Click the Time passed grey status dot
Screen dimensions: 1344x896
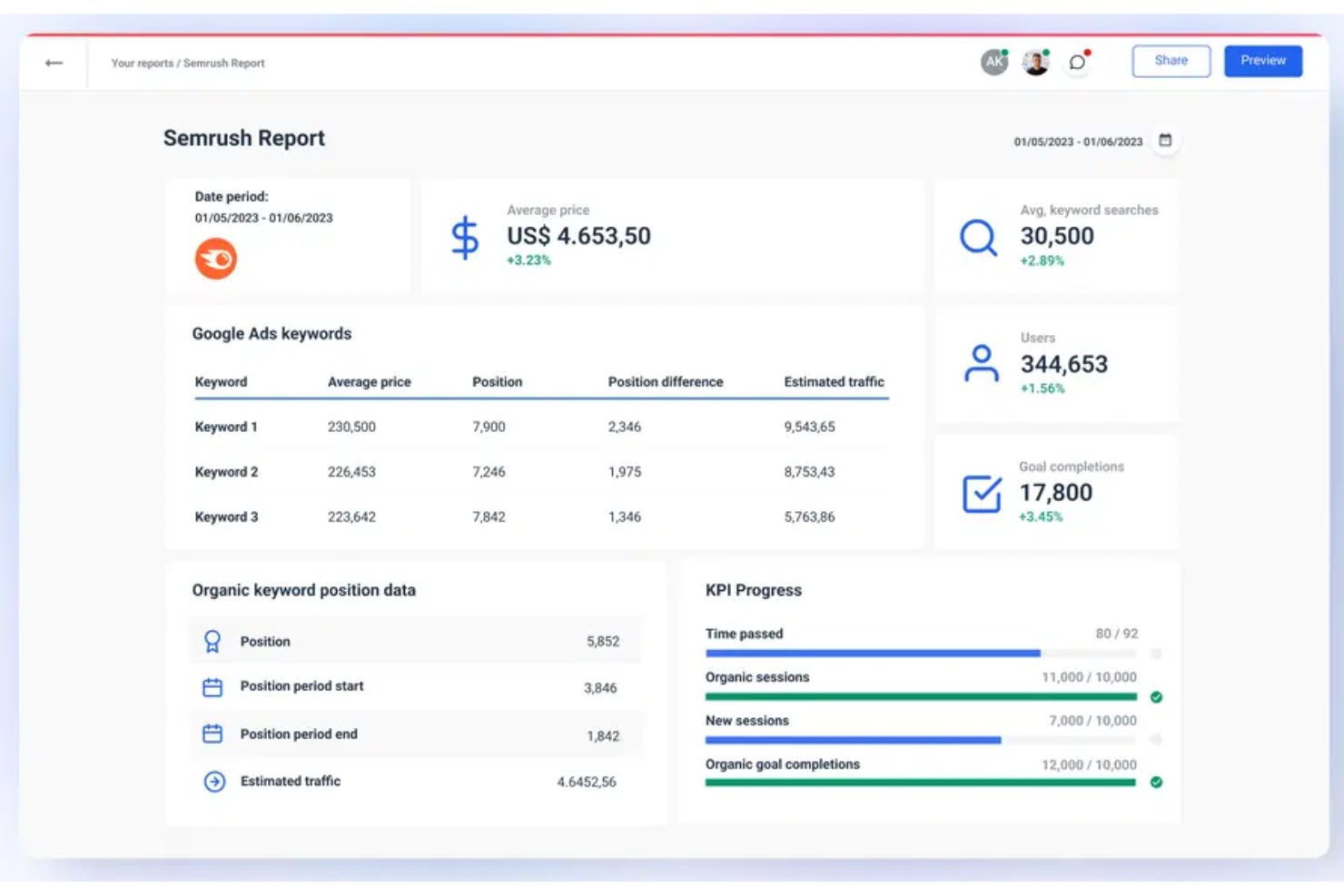(x=1156, y=654)
